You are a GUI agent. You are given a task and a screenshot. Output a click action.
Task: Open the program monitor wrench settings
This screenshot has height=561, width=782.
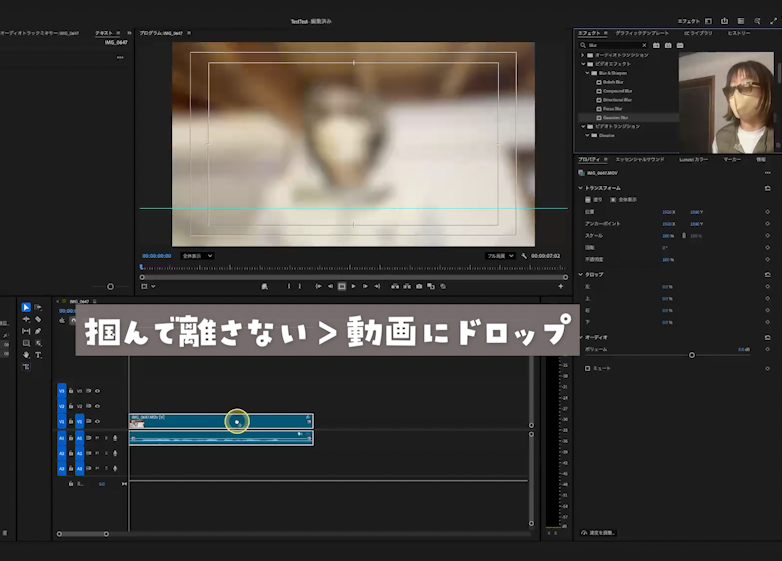(x=526, y=256)
